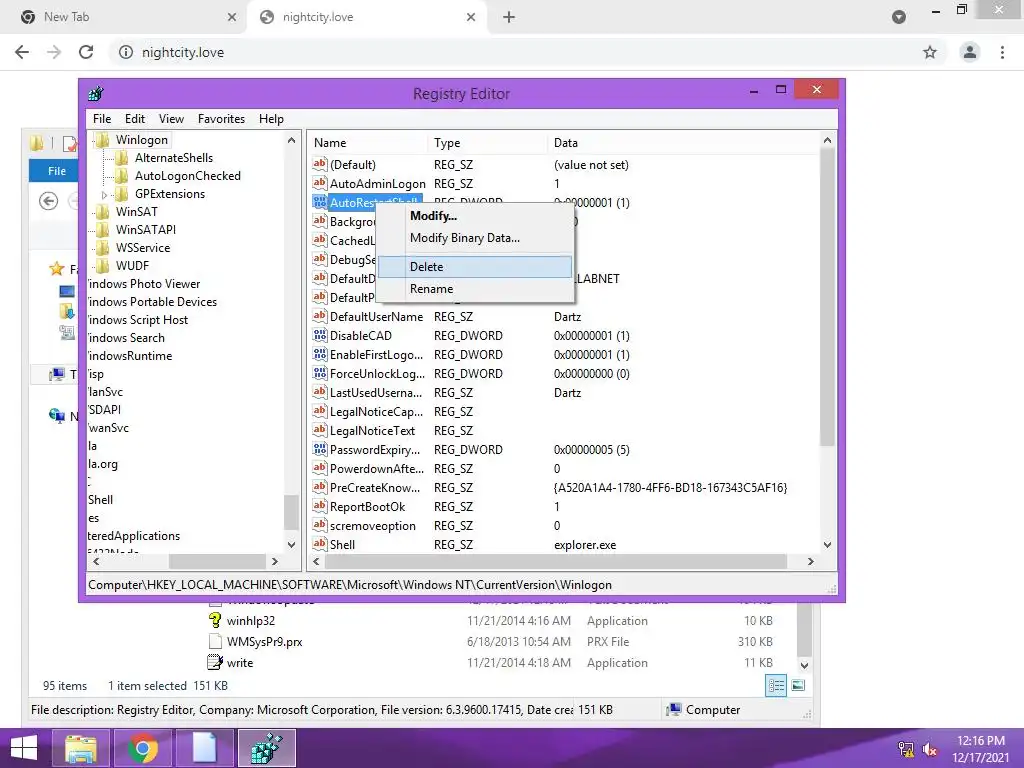
Task: Select the WinSATAPI tree key
Action: (146, 230)
